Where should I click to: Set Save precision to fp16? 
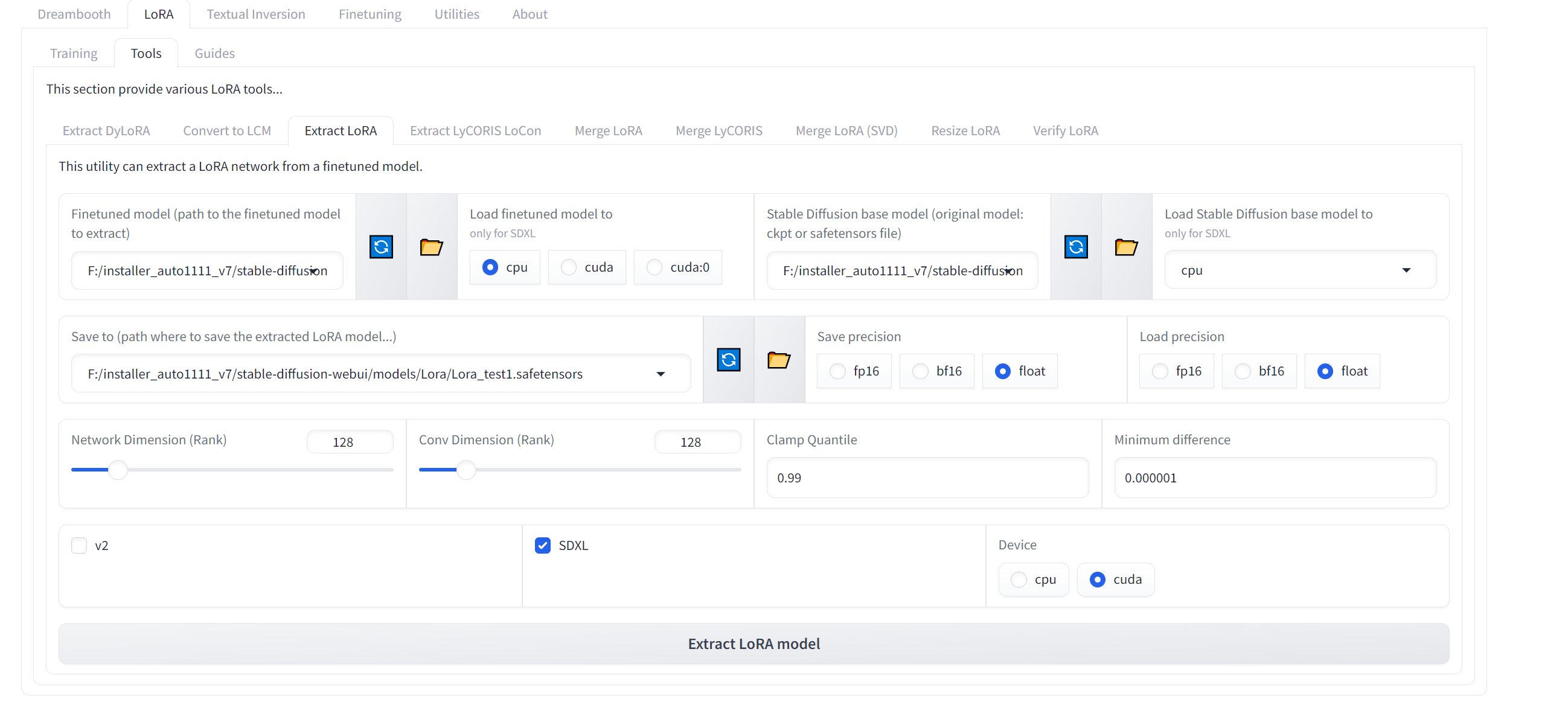coord(837,371)
